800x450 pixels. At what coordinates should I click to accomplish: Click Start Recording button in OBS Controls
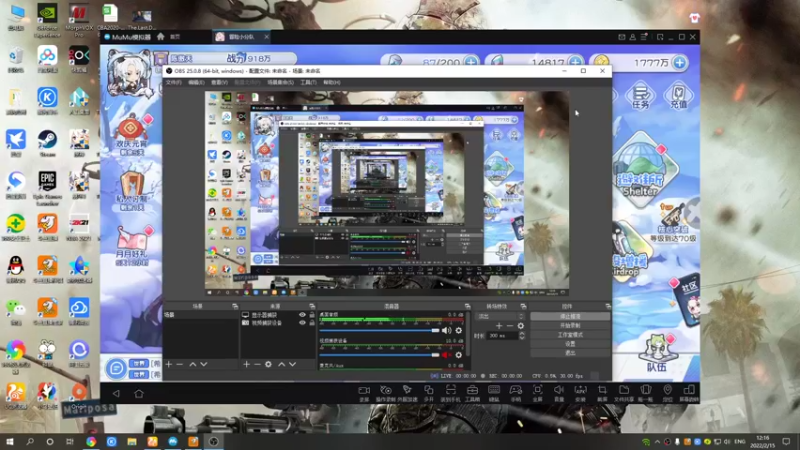click(x=570, y=326)
